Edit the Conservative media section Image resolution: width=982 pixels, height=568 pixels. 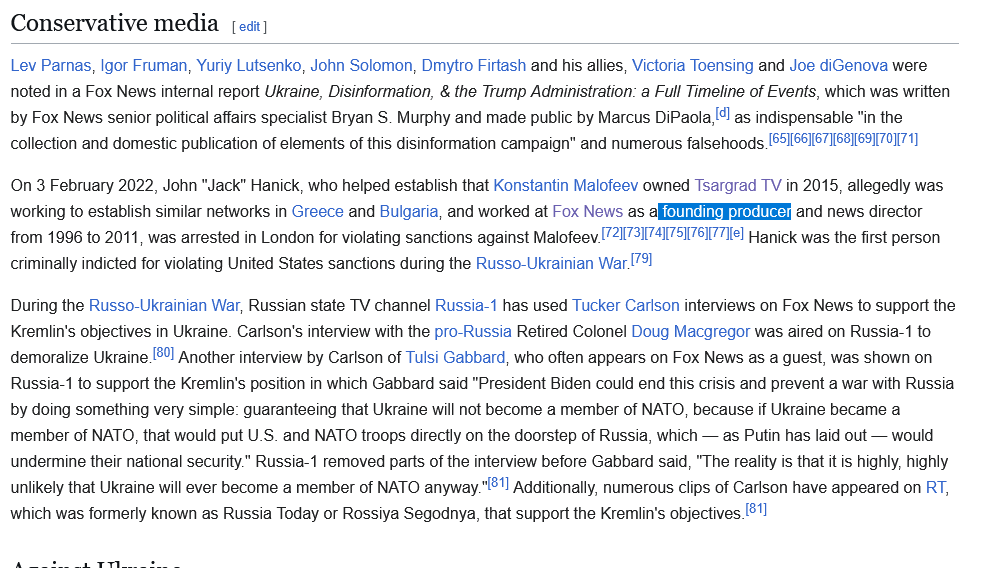tap(249, 27)
